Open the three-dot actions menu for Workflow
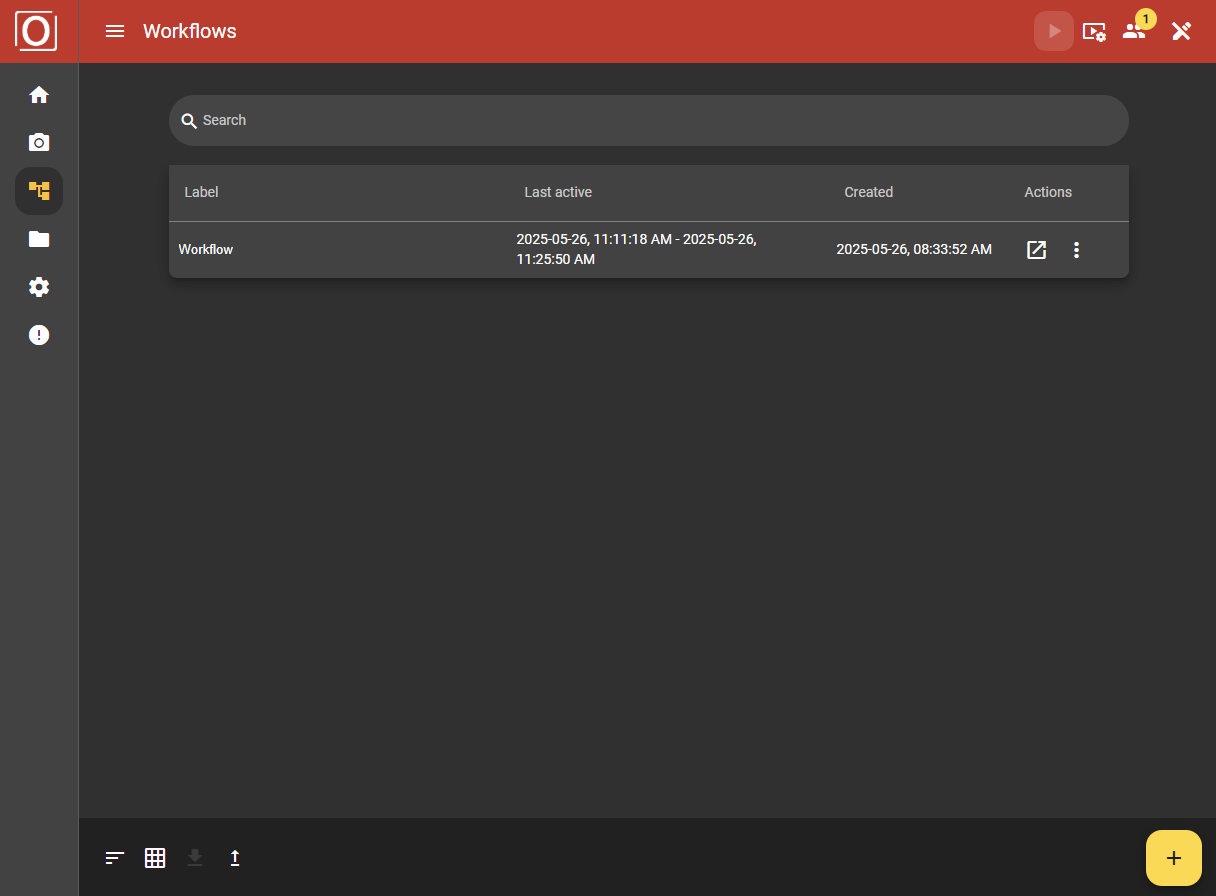The height and width of the screenshot is (896, 1216). click(x=1076, y=249)
